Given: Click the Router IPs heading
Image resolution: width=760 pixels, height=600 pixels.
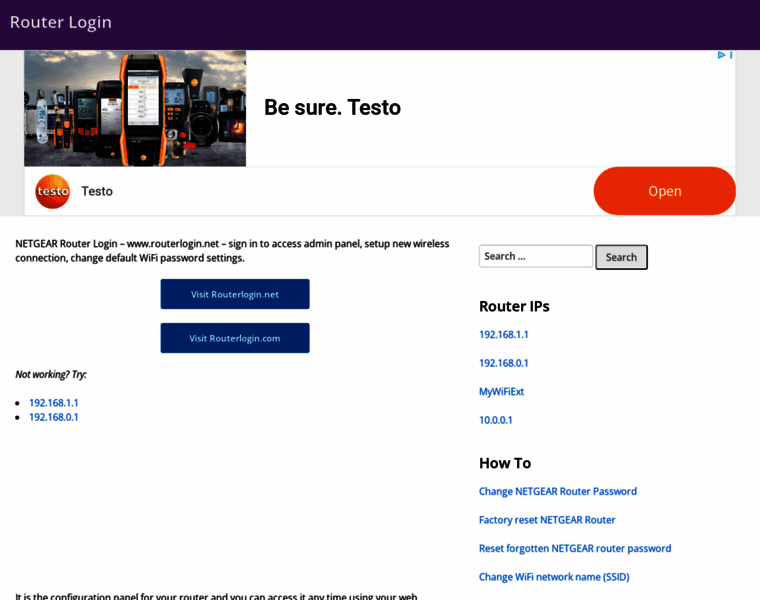Looking at the screenshot, I should [x=514, y=306].
